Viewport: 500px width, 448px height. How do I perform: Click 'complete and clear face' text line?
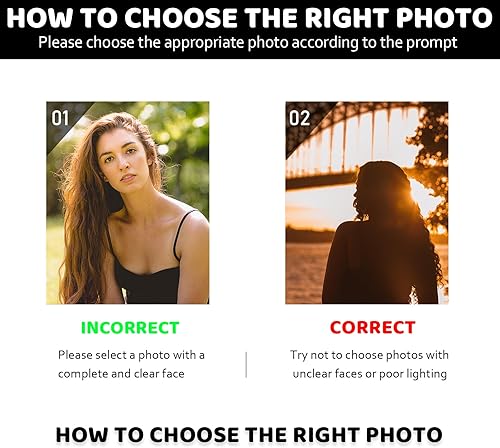(x=121, y=374)
